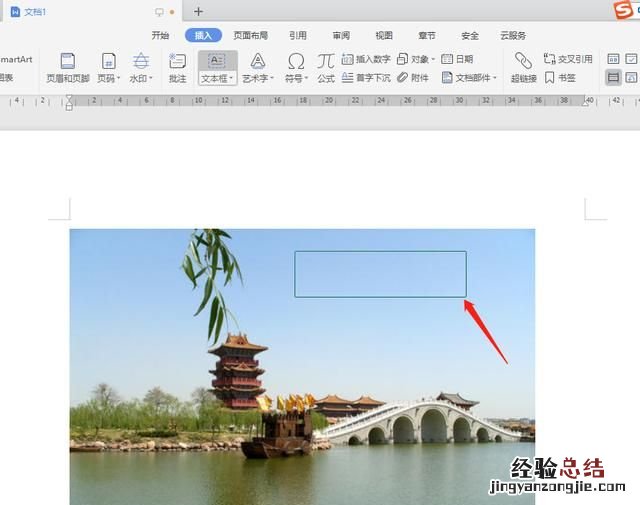Insert a bookmark with 书签
This screenshot has height=505, width=640.
562,77
